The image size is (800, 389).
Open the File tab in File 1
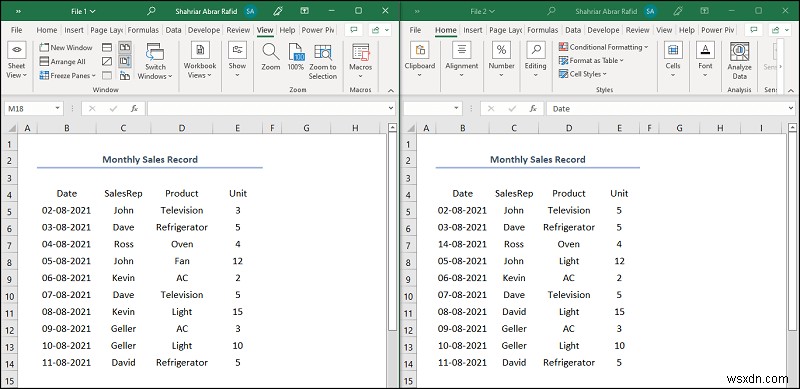point(16,30)
